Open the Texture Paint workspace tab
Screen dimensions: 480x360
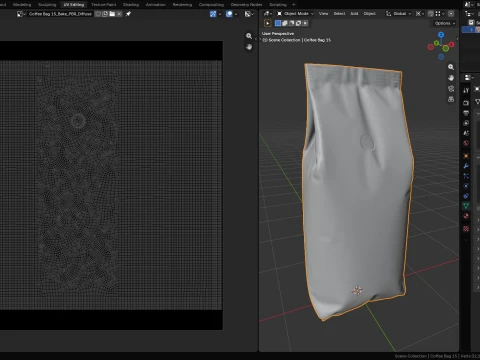[104, 5]
